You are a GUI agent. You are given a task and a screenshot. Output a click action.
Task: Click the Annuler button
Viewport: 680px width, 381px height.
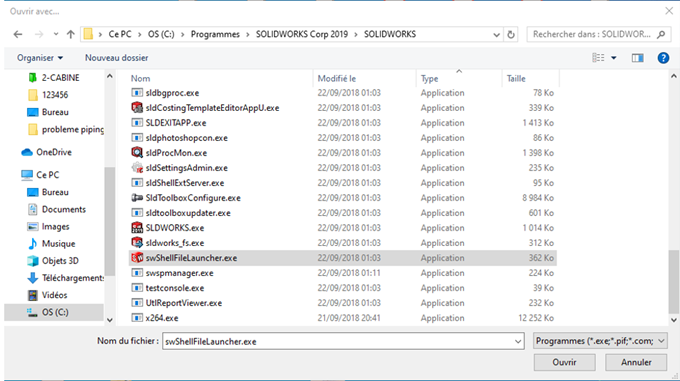636,362
